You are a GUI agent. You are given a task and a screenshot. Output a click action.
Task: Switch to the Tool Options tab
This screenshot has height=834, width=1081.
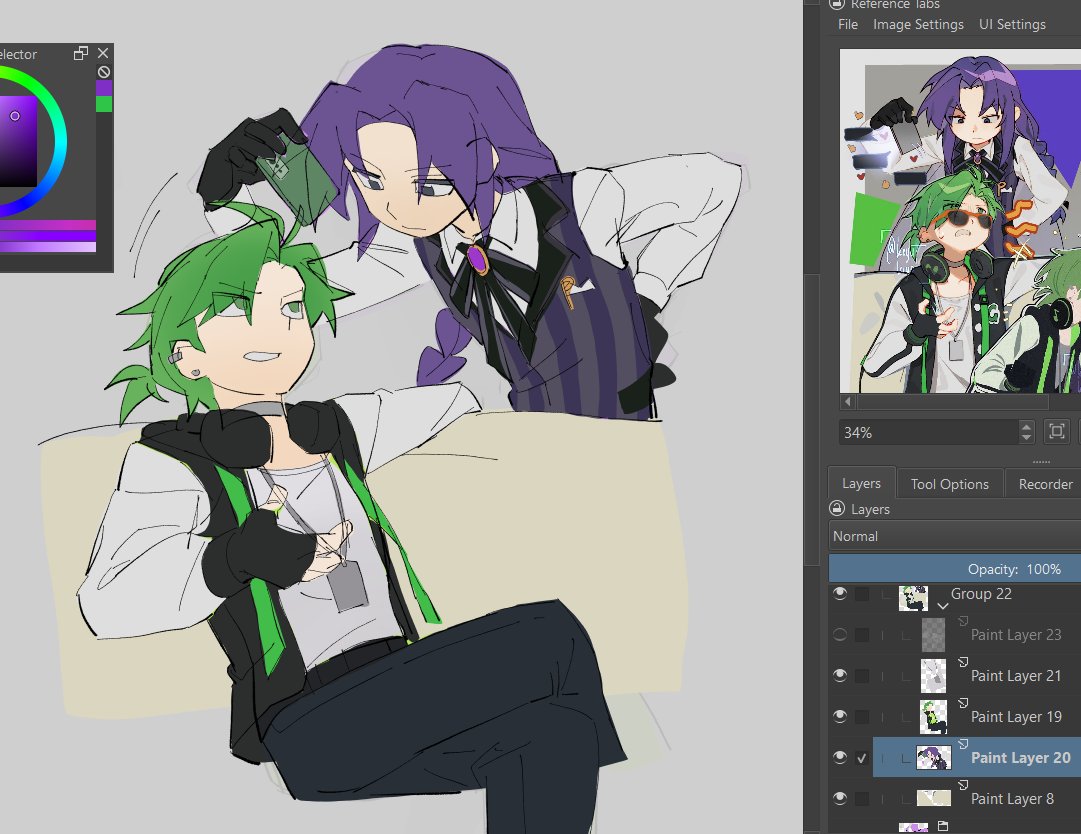[949, 484]
